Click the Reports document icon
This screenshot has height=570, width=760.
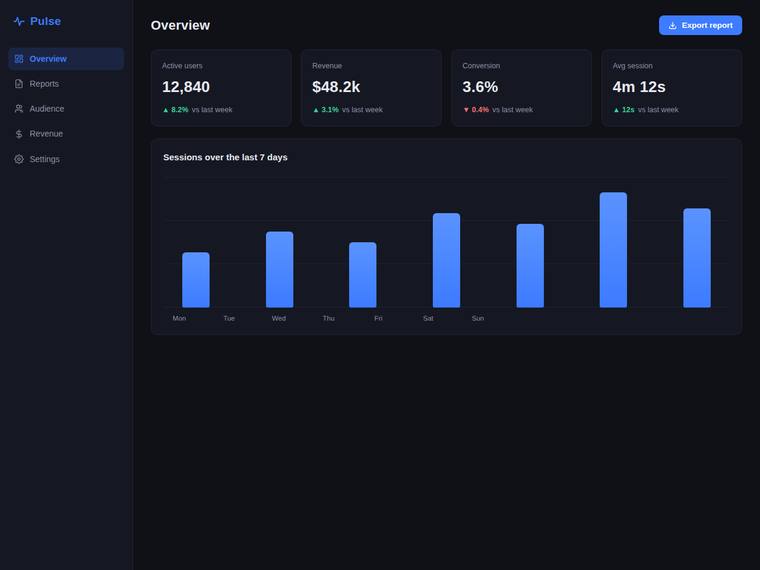click(19, 84)
